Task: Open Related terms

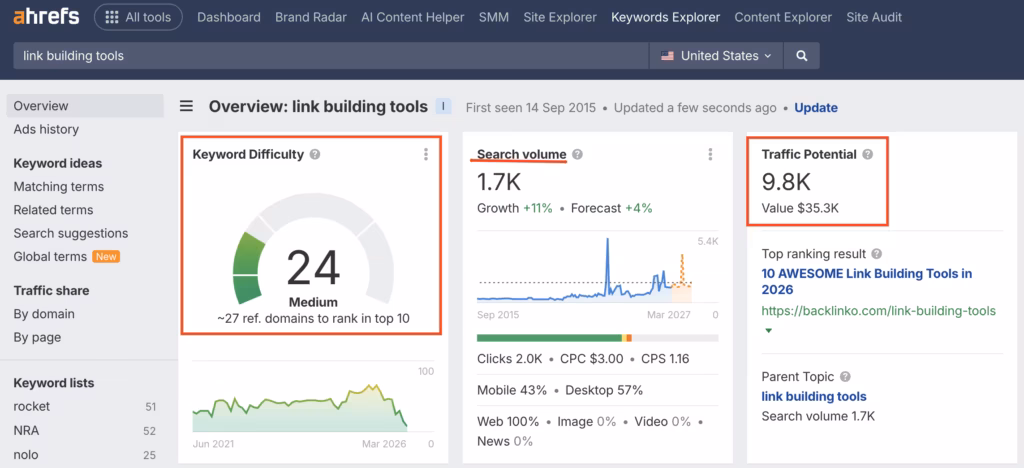Action: point(53,210)
